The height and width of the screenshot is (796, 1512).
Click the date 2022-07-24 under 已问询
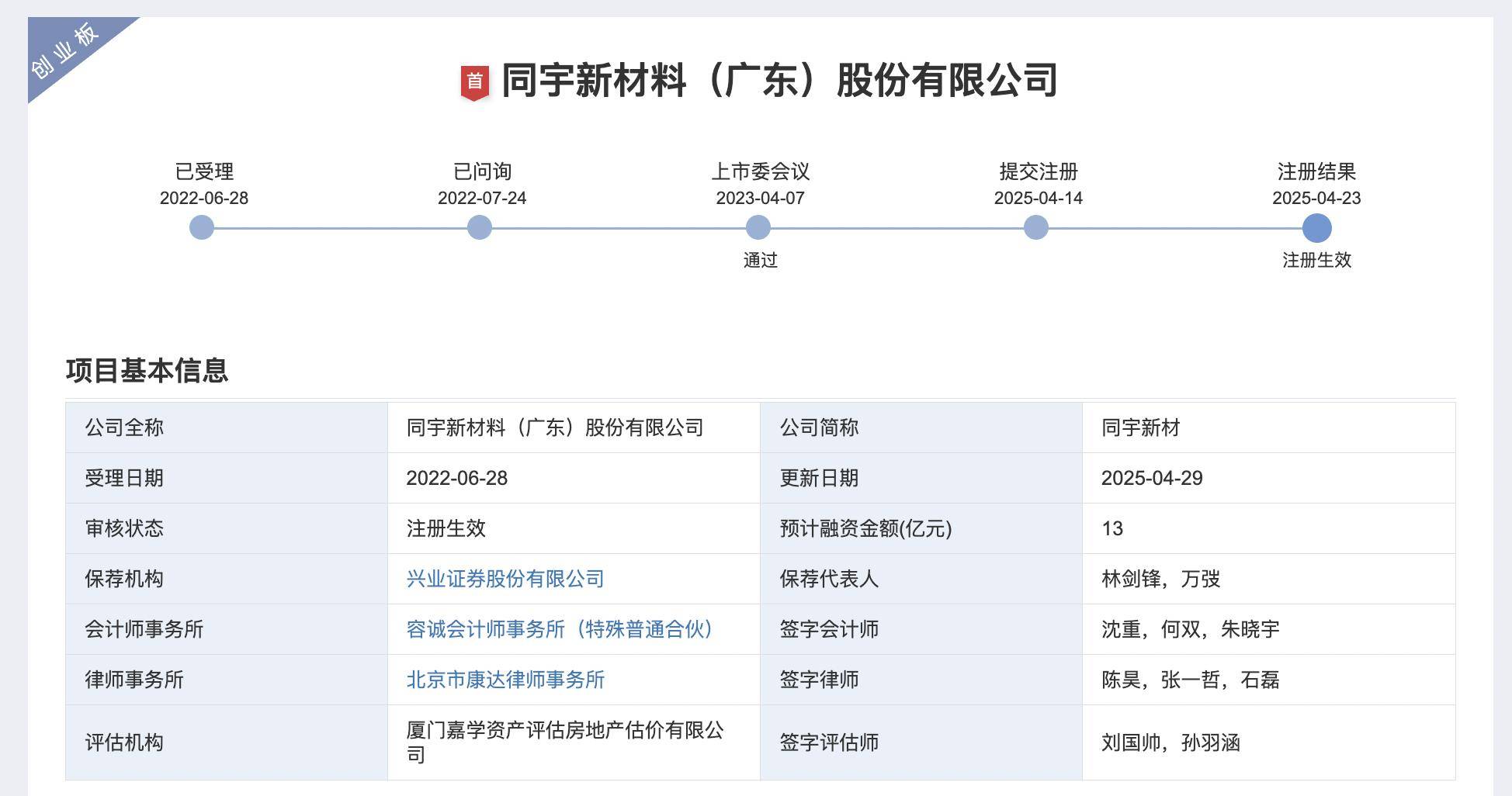tap(482, 199)
